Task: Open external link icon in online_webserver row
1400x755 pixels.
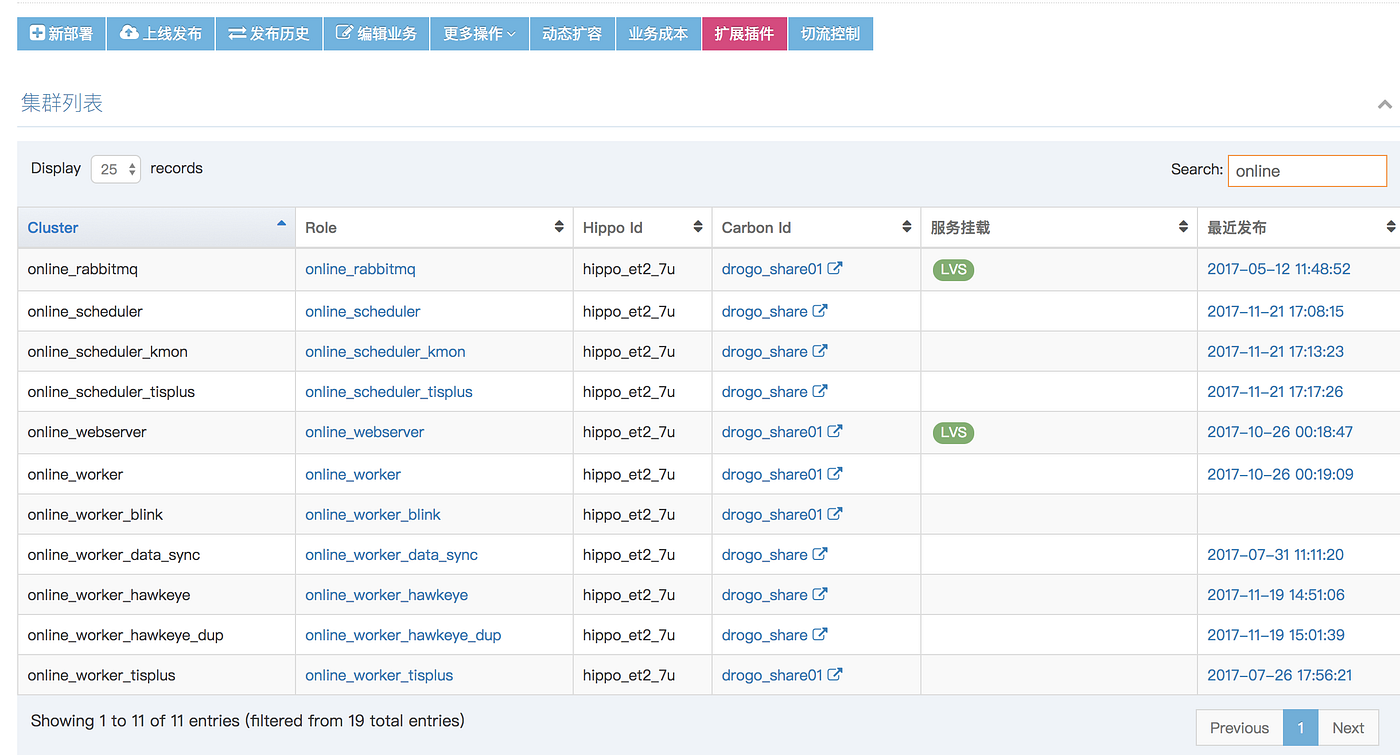Action: coord(835,431)
